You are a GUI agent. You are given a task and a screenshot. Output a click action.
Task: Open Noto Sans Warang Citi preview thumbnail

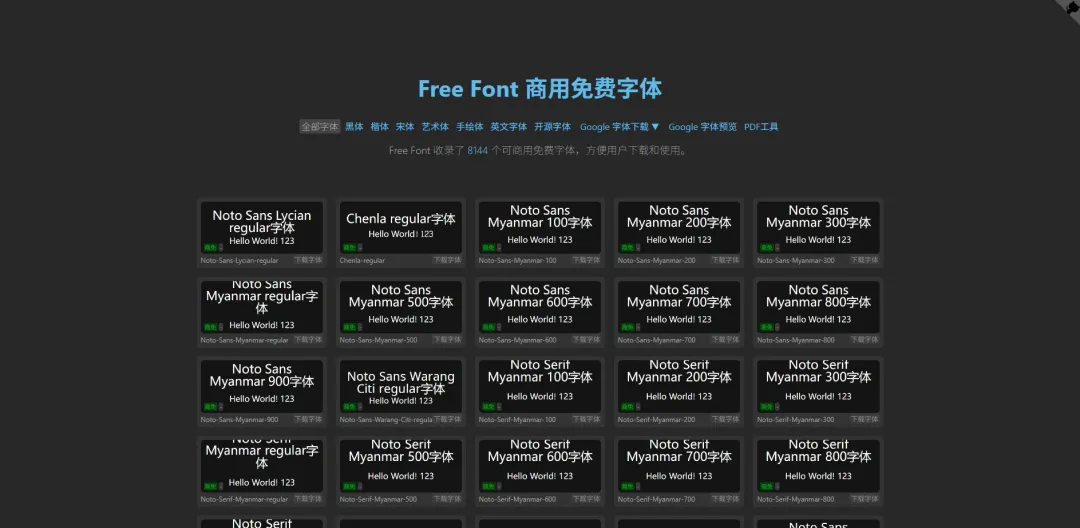(x=401, y=386)
